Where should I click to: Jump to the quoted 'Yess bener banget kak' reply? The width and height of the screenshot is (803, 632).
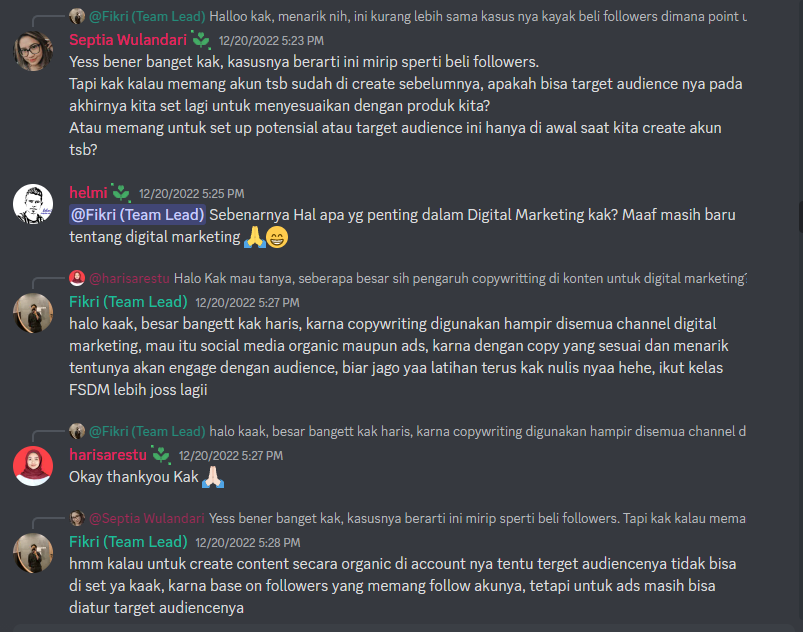[x=477, y=519]
